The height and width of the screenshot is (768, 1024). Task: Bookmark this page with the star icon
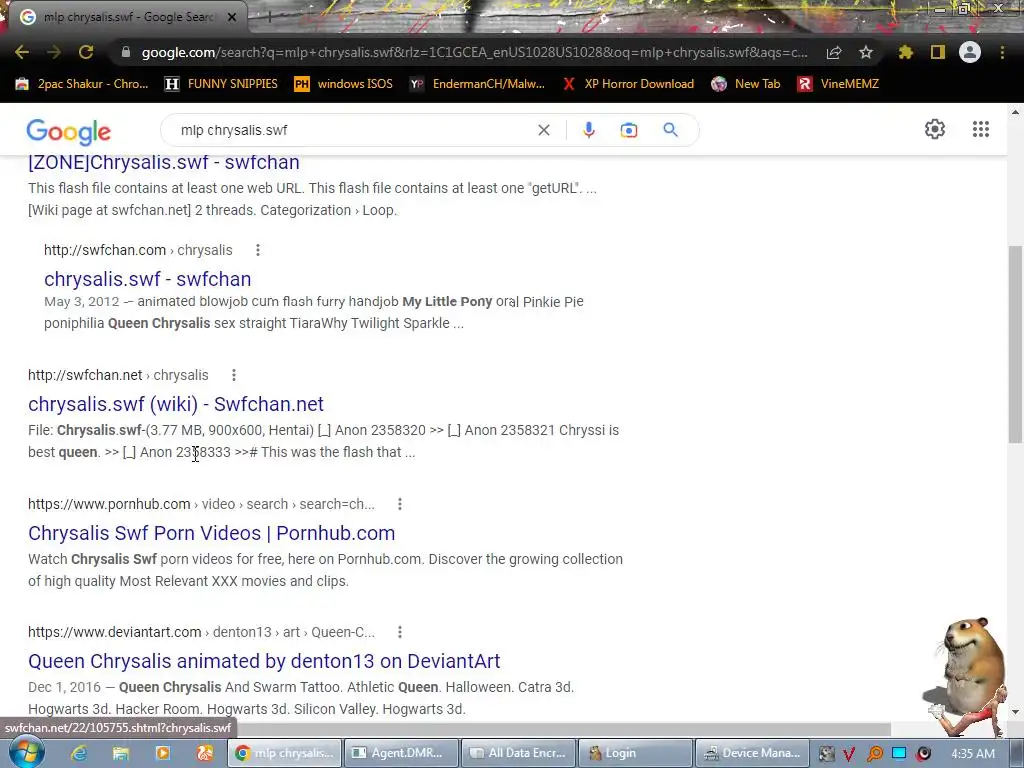(x=866, y=52)
